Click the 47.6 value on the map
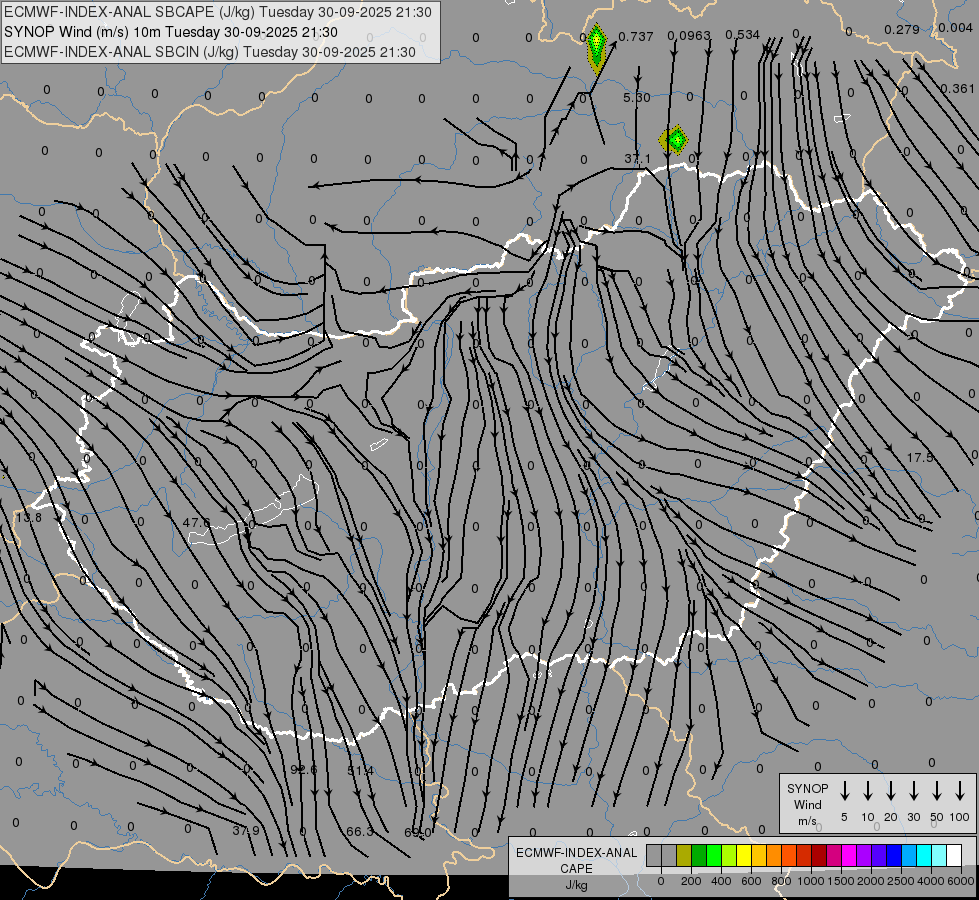This screenshot has width=979, height=900. tap(196, 522)
